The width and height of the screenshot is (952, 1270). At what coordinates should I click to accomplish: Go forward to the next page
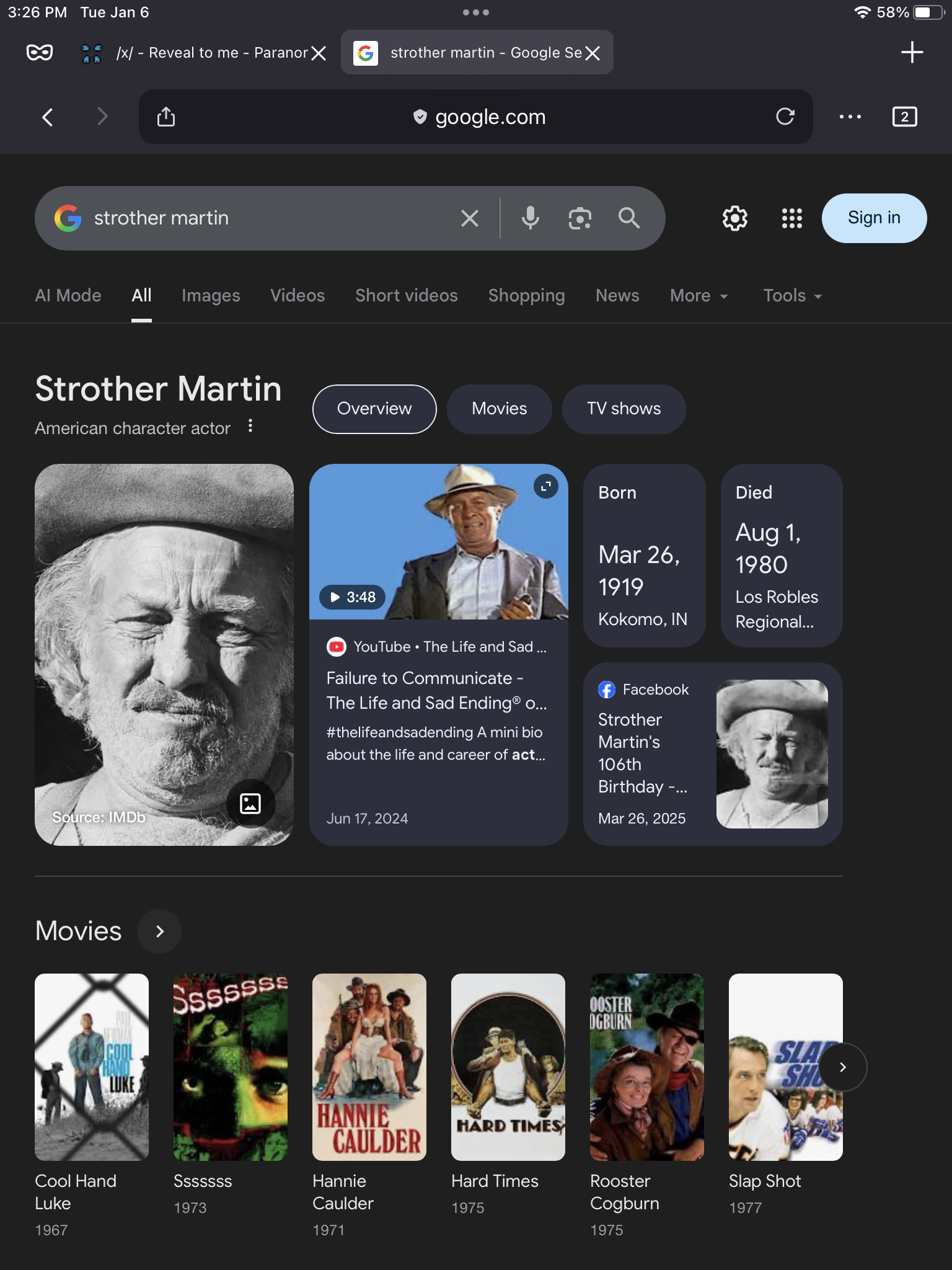[102, 117]
